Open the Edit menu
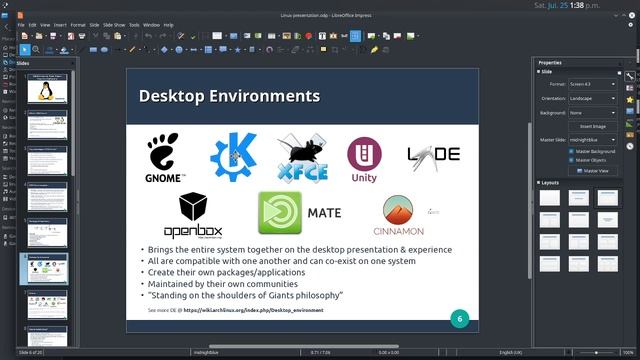Viewport: 640px width, 360px height. click(x=33, y=25)
